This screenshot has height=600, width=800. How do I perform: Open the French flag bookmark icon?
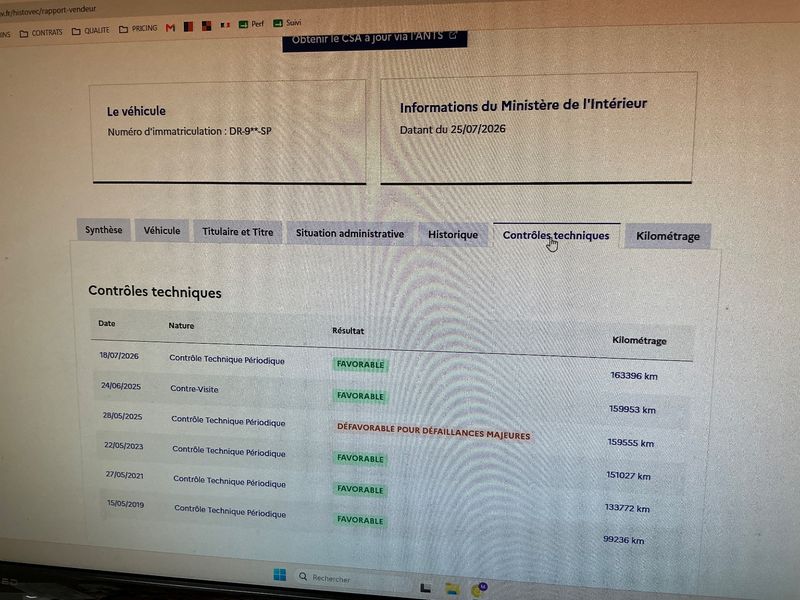[225, 24]
